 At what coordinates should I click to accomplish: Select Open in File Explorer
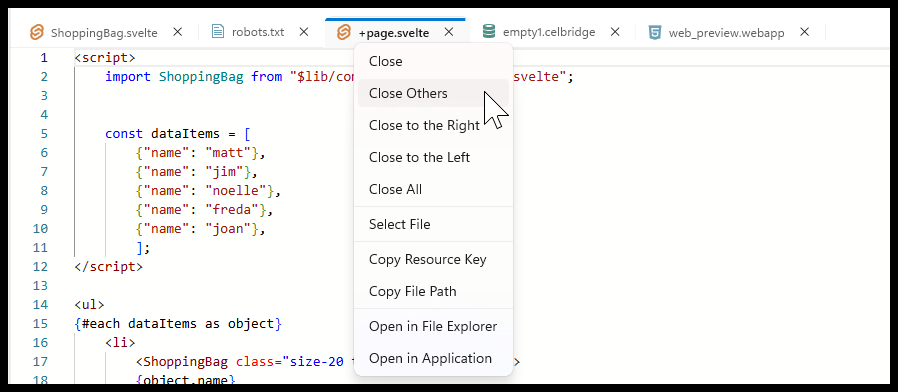(433, 326)
